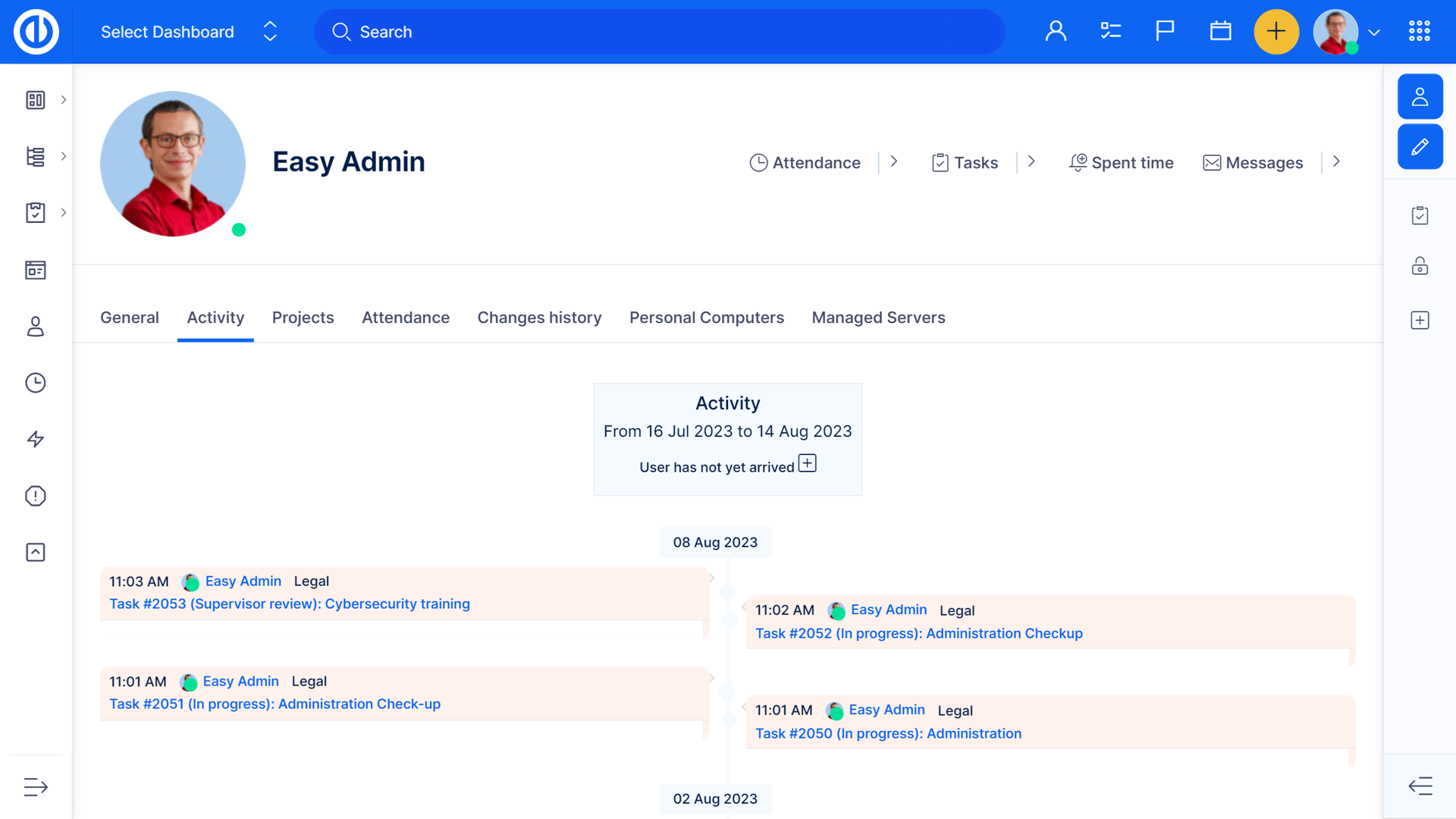The width and height of the screenshot is (1456, 819).
Task: Expand the Select Dashboard dropdown
Action: tap(269, 31)
